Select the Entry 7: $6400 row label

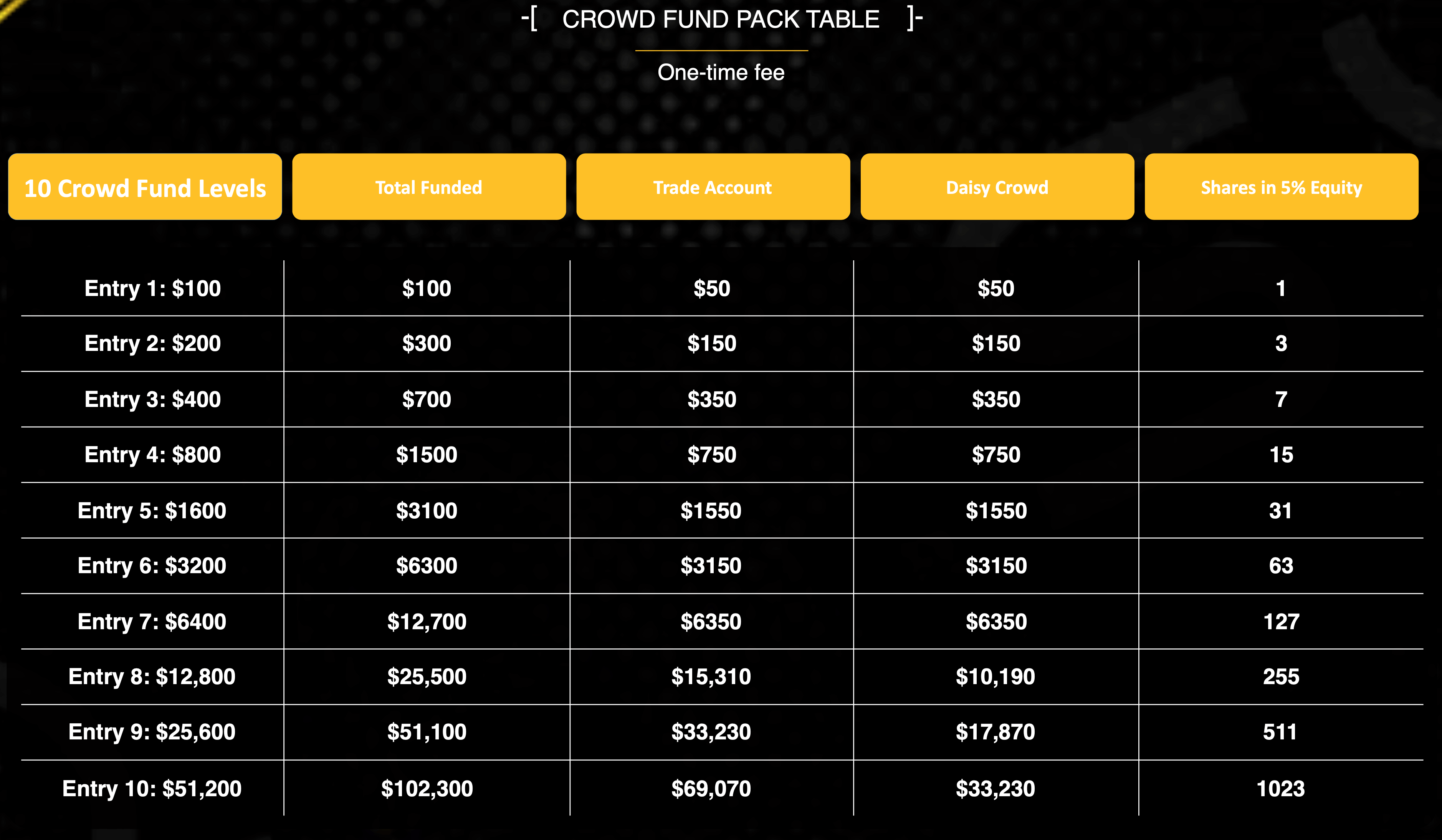(x=152, y=622)
